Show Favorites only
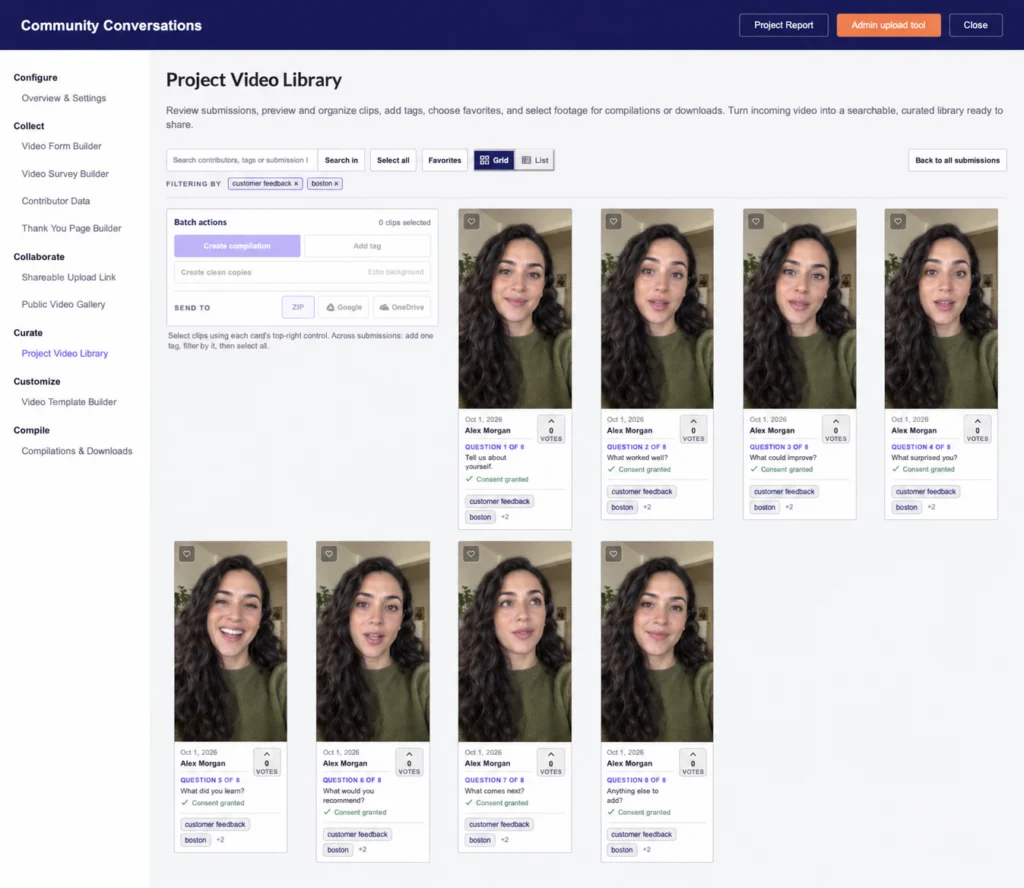Viewport: 1024px width, 888px height. [x=445, y=160]
